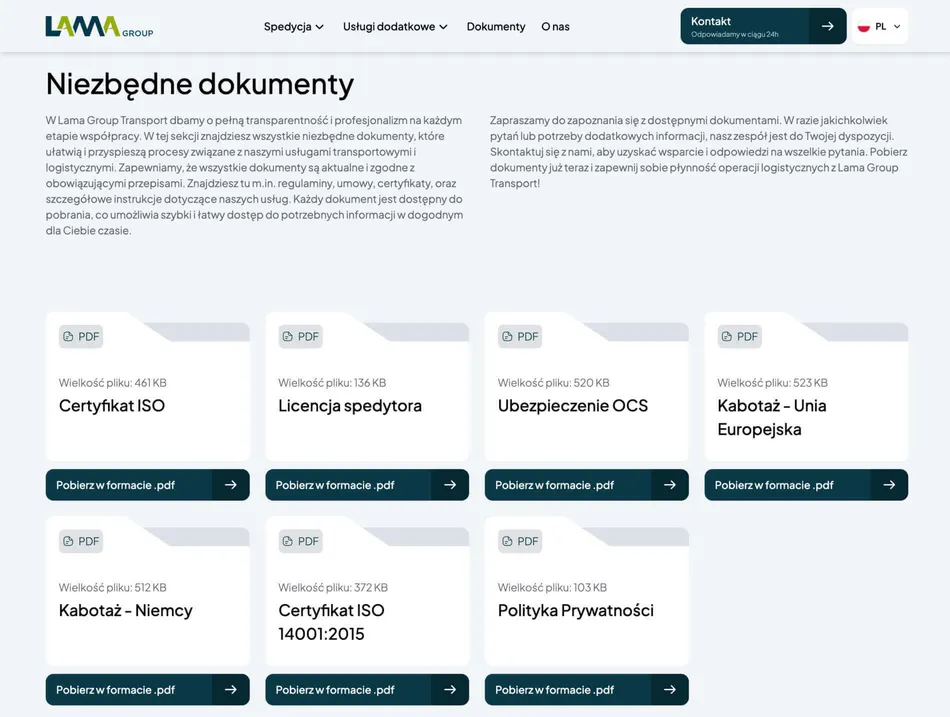Screen dimensions: 950x717
Task: Click the PDF badge on Certyfikat ISO card
Action: pyautogui.click(x=81, y=337)
